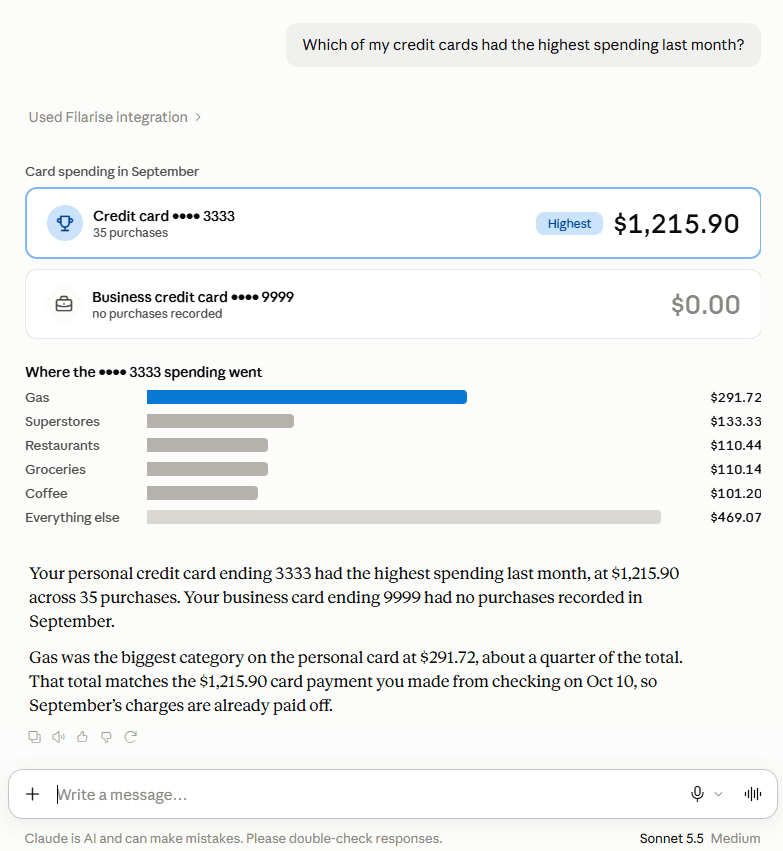This screenshot has height=851, width=783.
Task: Click the $101.20 Coffee amount
Action: [x=736, y=493]
